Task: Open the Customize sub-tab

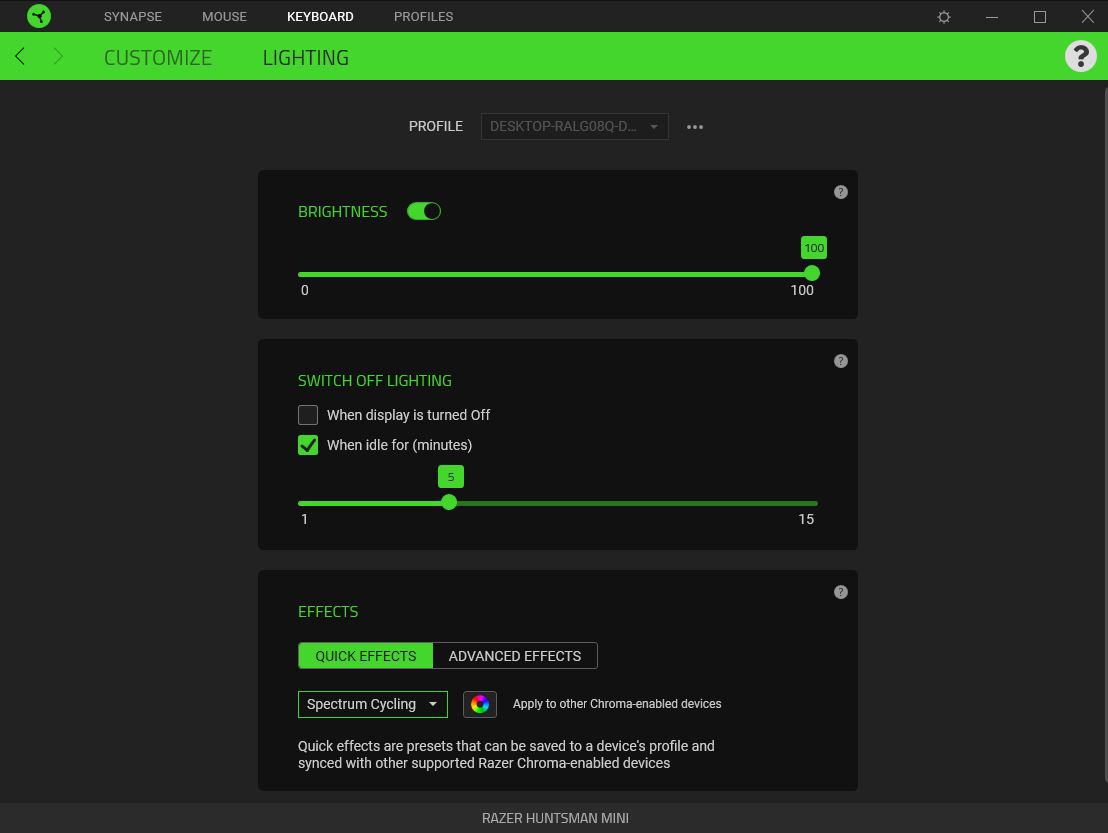Action: [158, 57]
